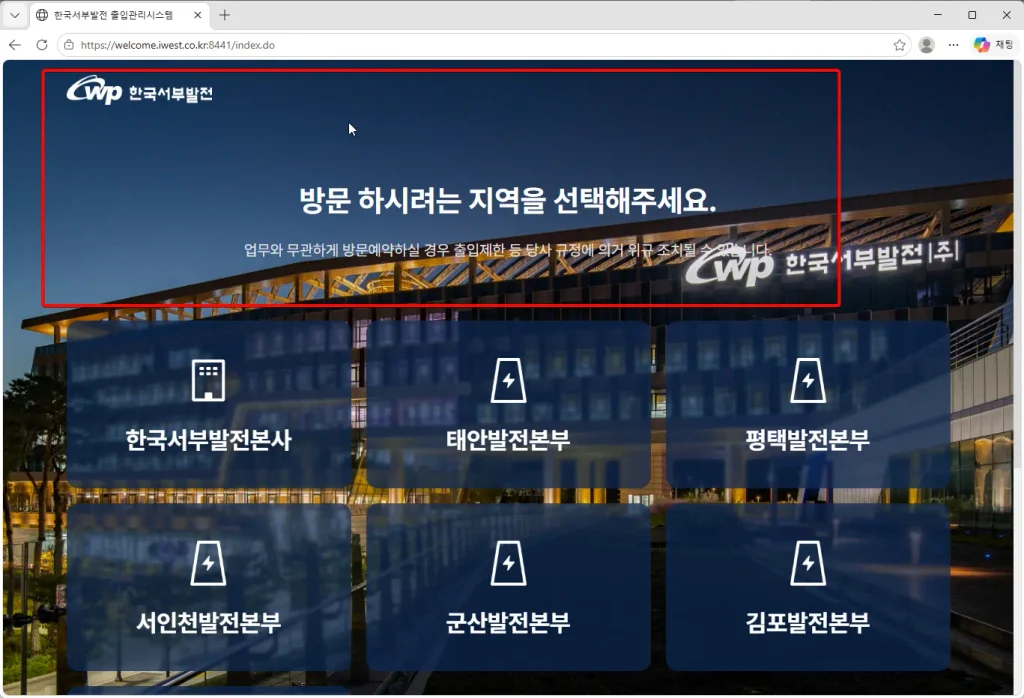Select the 한국서부발전본사 card
The image size is (1024, 698).
[x=209, y=404]
